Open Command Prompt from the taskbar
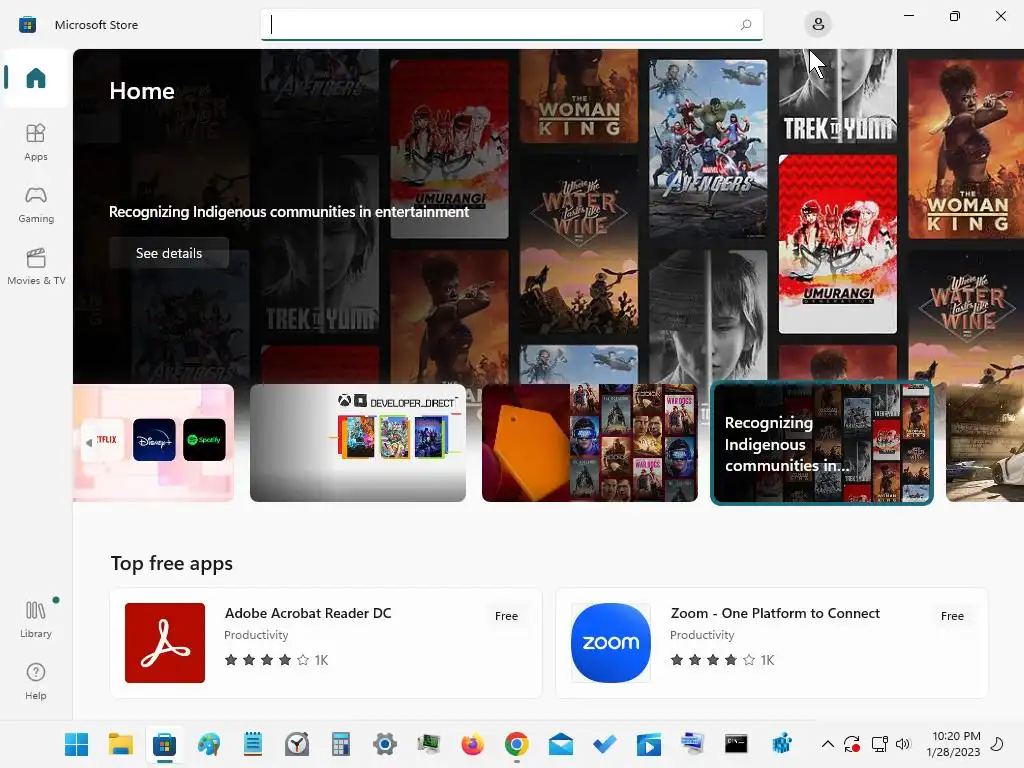Screen dimensions: 1024x768 pos(736,744)
